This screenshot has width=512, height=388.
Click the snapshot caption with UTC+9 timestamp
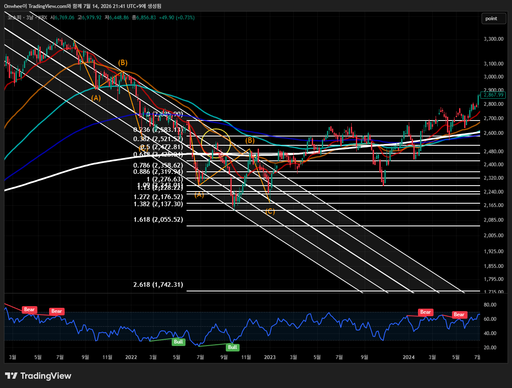click(x=83, y=6)
